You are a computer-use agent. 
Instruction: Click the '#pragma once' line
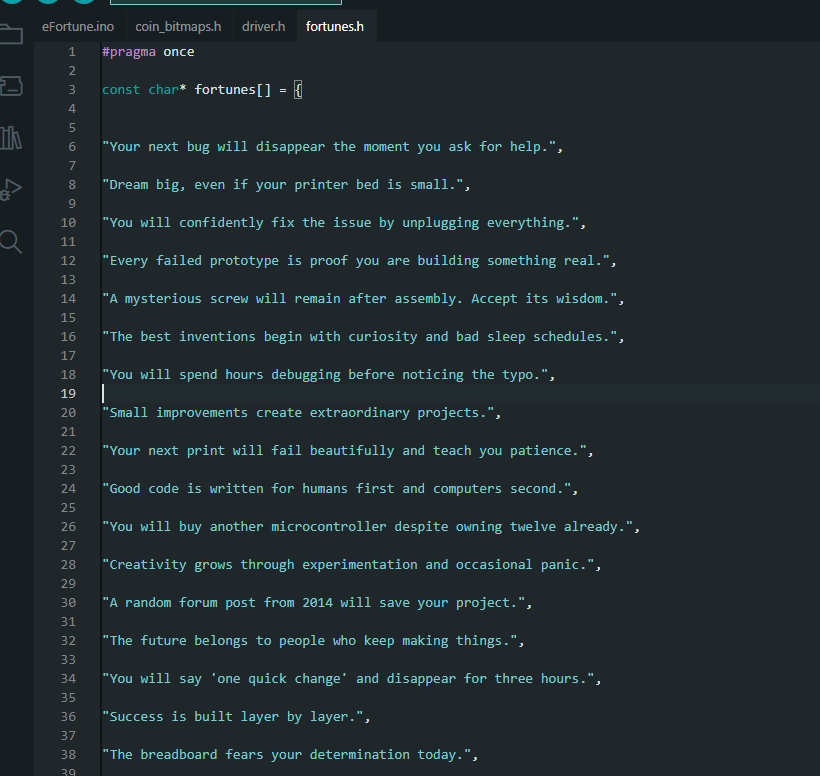(x=148, y=52)
